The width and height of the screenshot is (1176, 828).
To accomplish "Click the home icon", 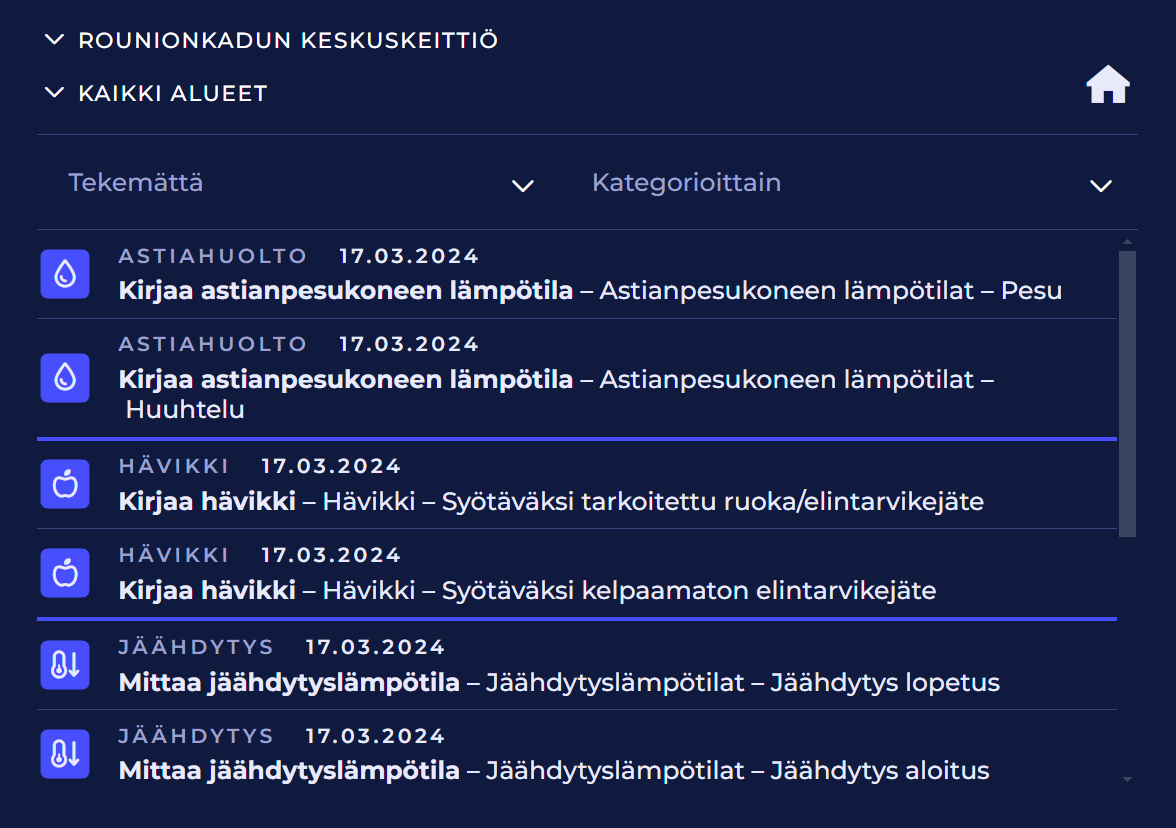I will pos(1108,85).
